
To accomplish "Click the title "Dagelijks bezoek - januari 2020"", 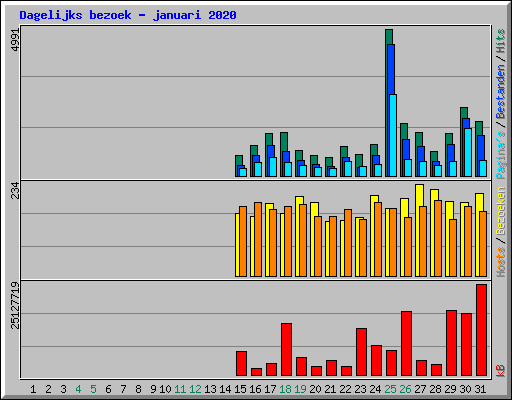I will click(x=128, y=15).
